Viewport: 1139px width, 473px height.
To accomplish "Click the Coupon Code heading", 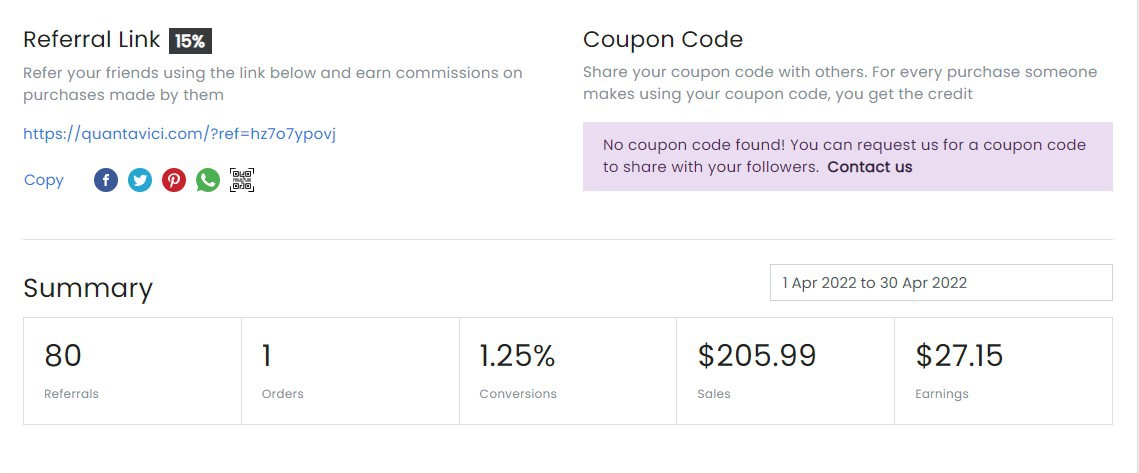I will pyautogui.click(x=662, y=39).
